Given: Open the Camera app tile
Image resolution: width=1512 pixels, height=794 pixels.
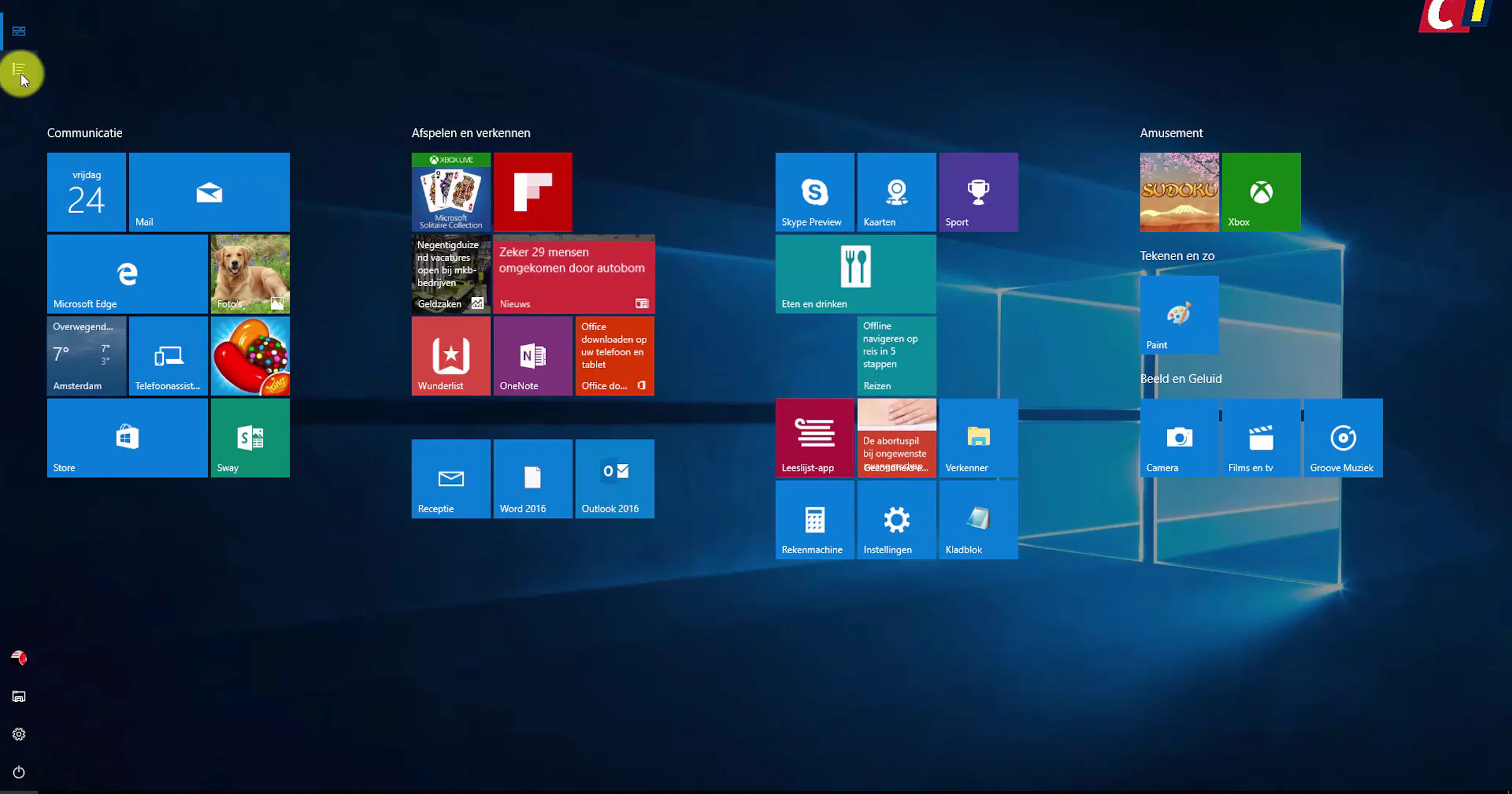Looking at the screenshot, I should point(1178,437).
